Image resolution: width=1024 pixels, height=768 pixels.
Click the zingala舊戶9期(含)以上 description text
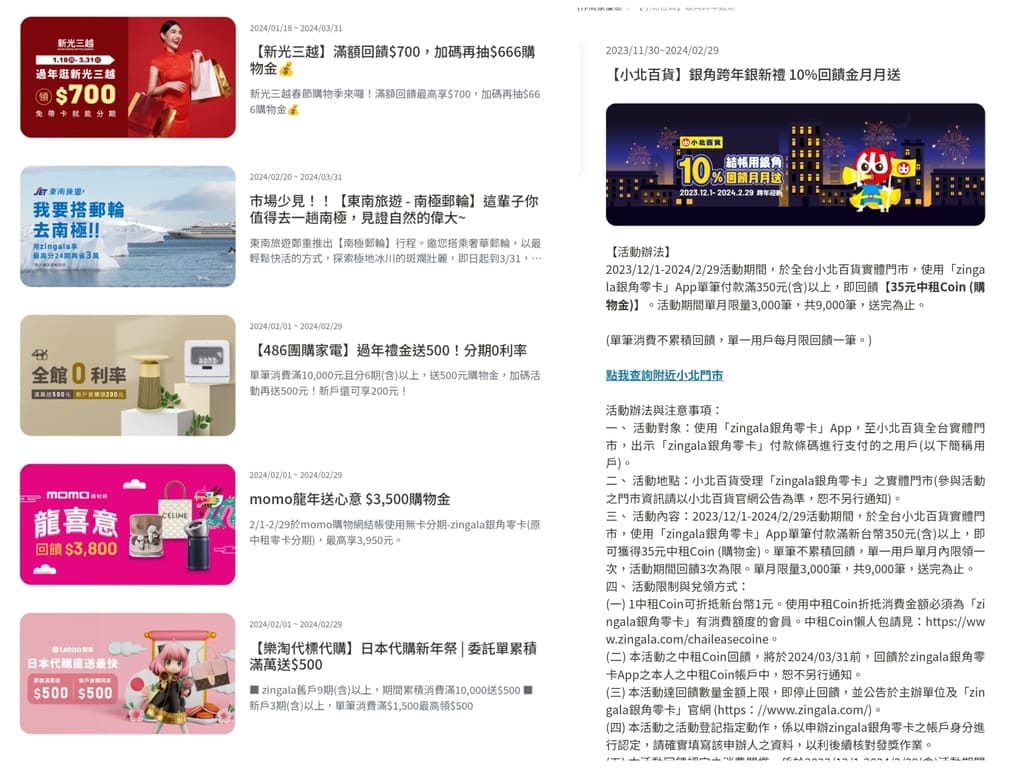tap(392, 698)
